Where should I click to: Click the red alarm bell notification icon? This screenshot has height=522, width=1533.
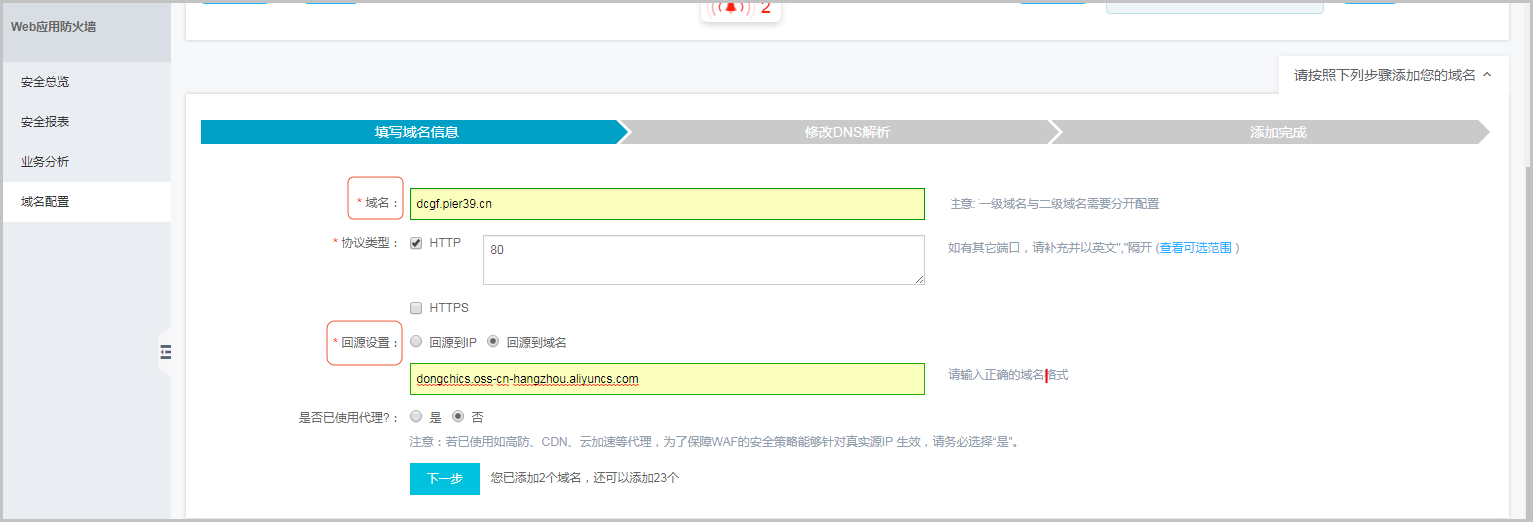731,7
